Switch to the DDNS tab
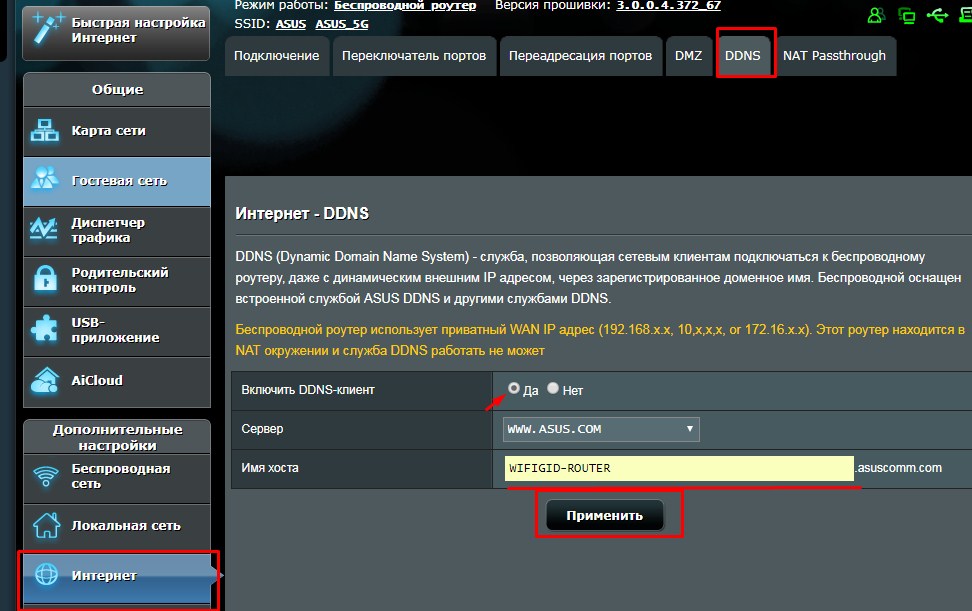The height and width of the screenshot is (611, 972). coord(743,55)
